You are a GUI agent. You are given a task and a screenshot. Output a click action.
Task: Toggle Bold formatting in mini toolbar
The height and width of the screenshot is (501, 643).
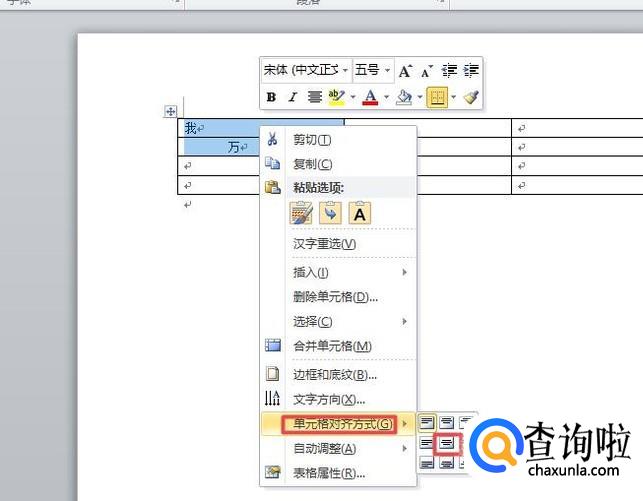tap(271, 97)
